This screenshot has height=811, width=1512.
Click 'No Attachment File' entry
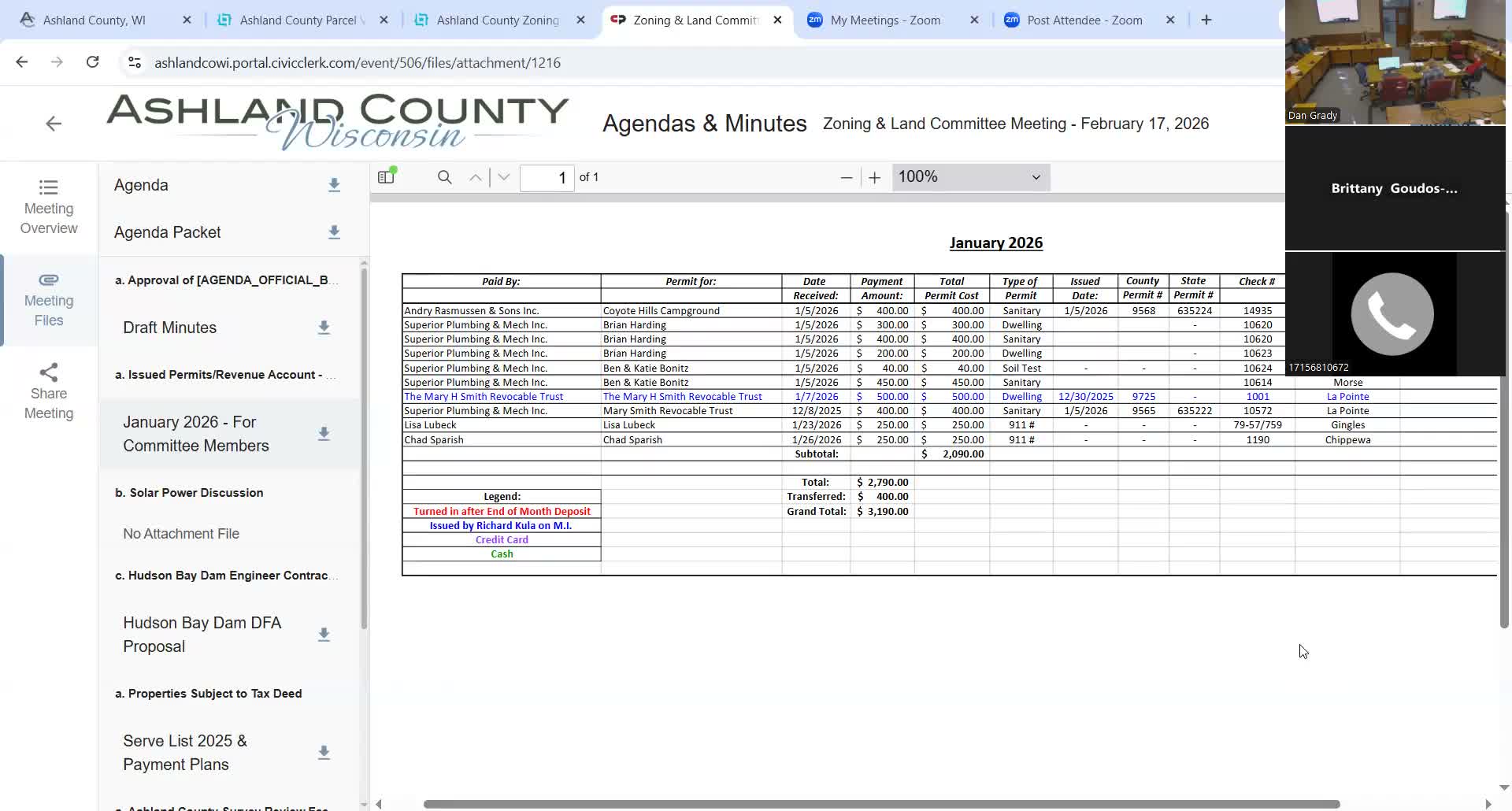click(x=181, y=534)
